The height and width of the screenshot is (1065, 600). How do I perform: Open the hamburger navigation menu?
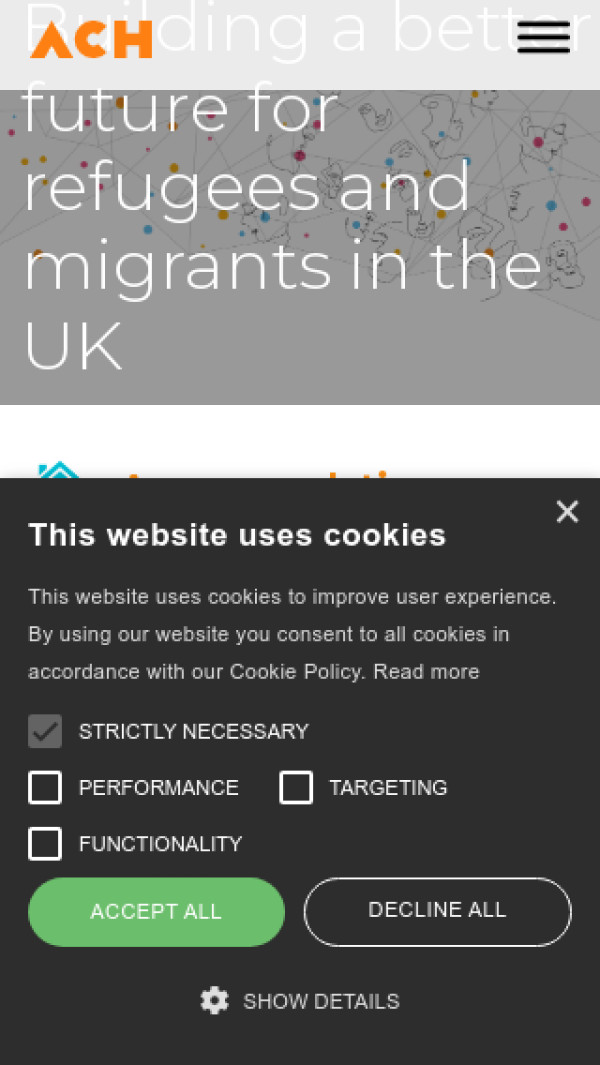point(543,37)
